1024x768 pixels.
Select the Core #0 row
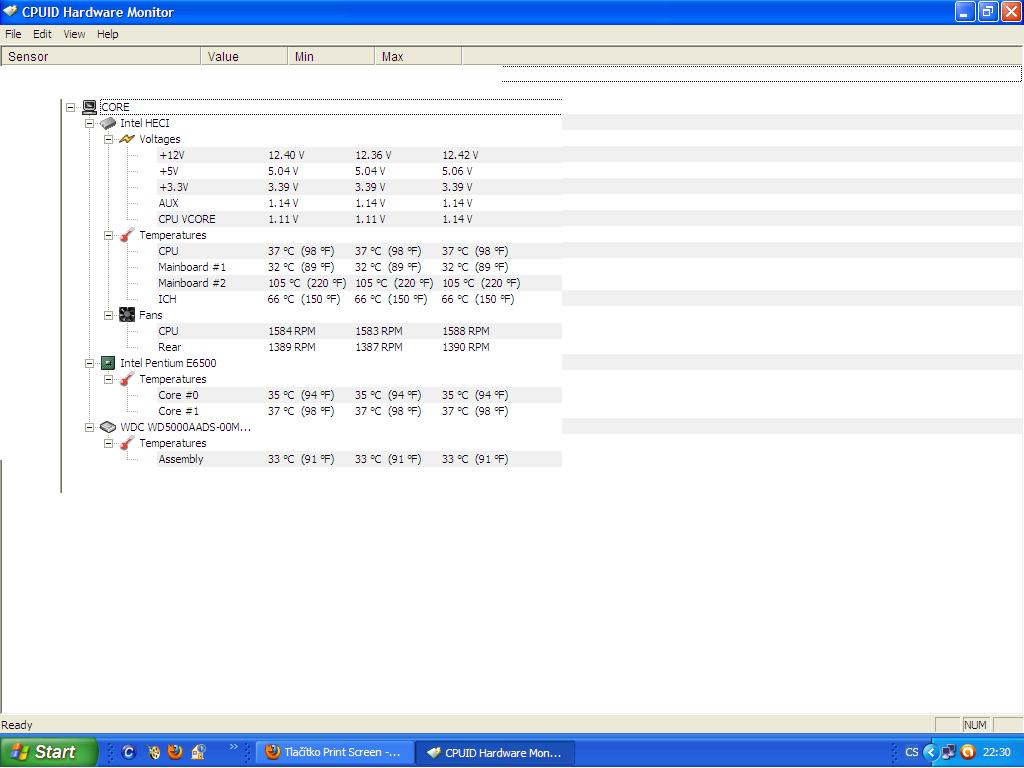coord(359,395)
